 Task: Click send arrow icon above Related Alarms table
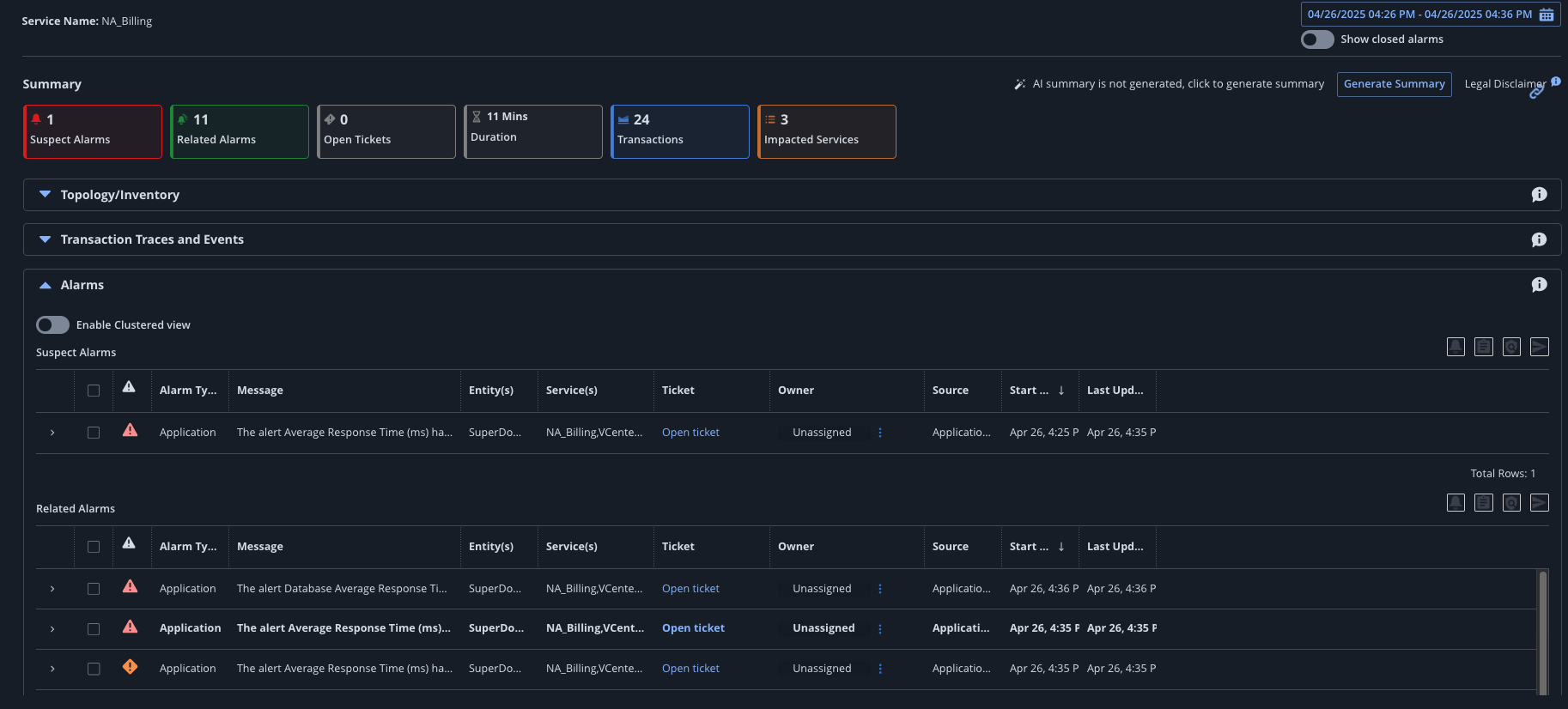(x=1540, y=503)
